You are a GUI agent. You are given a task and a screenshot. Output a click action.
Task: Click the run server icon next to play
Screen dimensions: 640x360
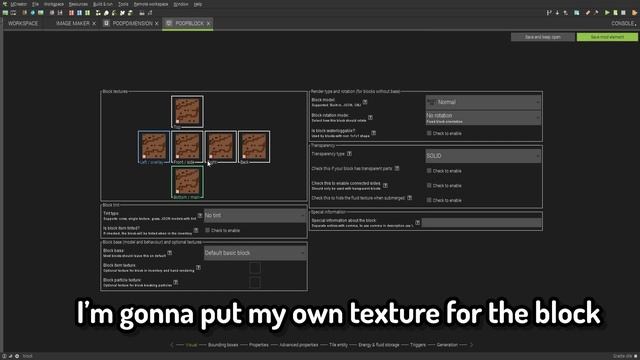point(616,13)
